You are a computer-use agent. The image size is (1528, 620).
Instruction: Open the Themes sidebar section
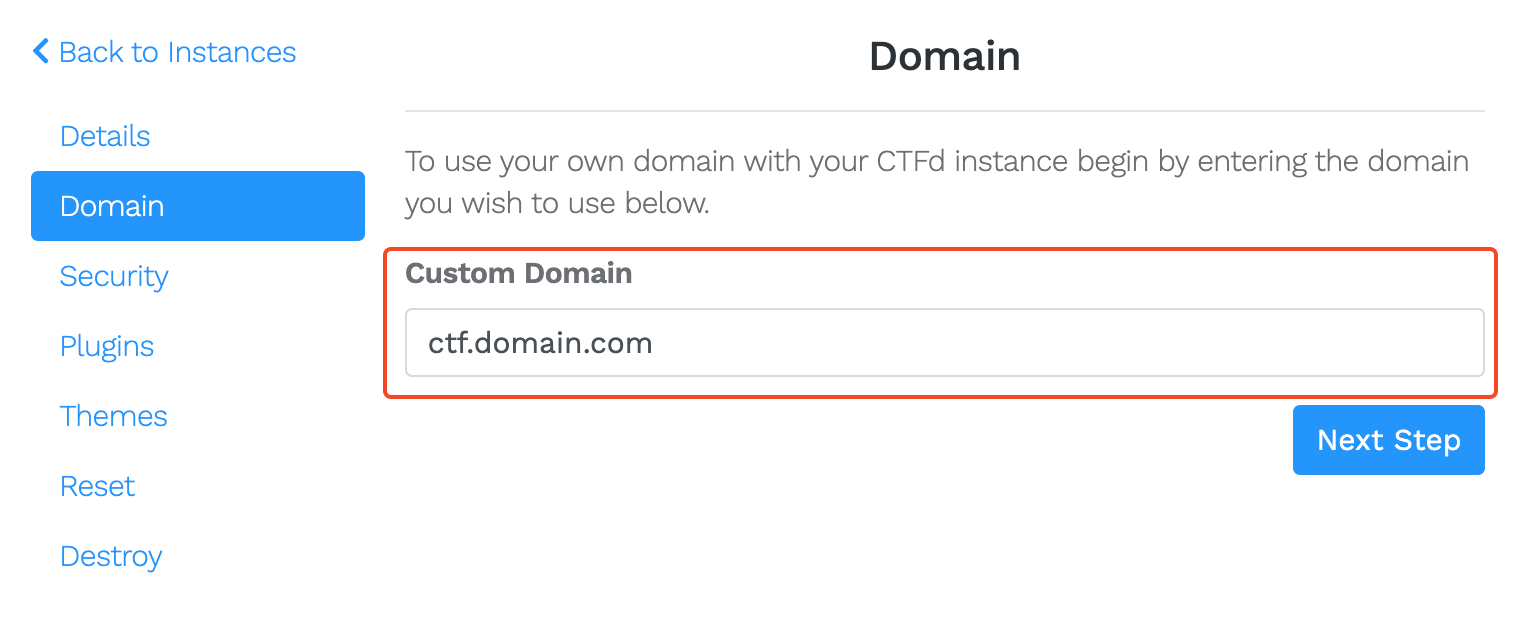[114, 416]
